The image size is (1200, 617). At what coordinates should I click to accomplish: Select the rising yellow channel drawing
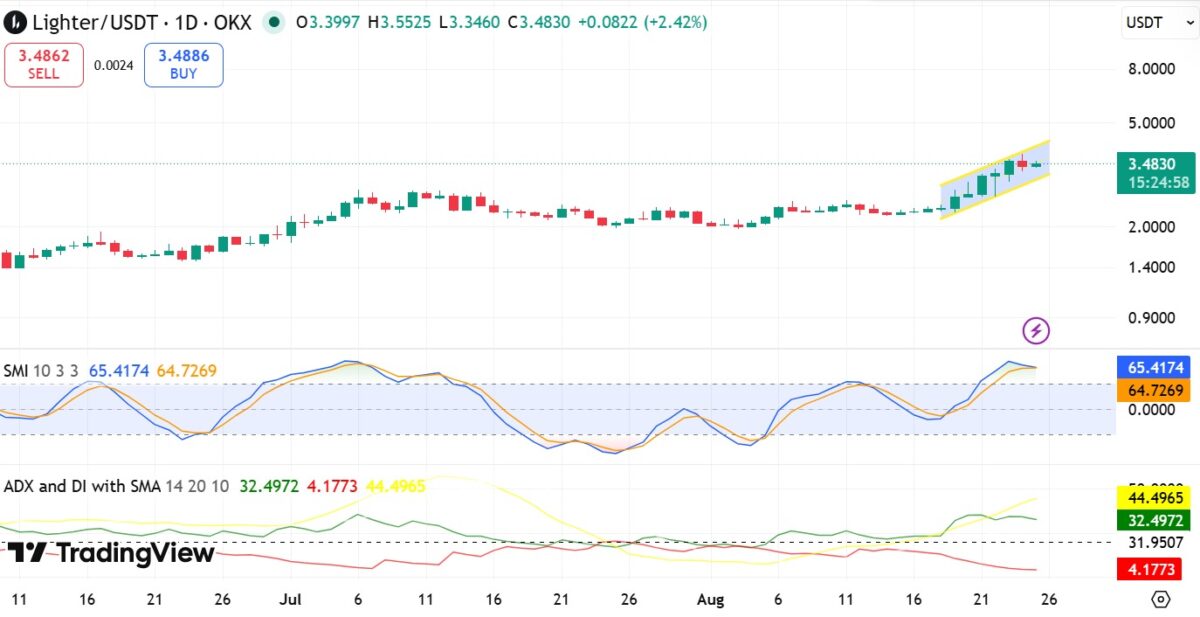coord(994,179)
